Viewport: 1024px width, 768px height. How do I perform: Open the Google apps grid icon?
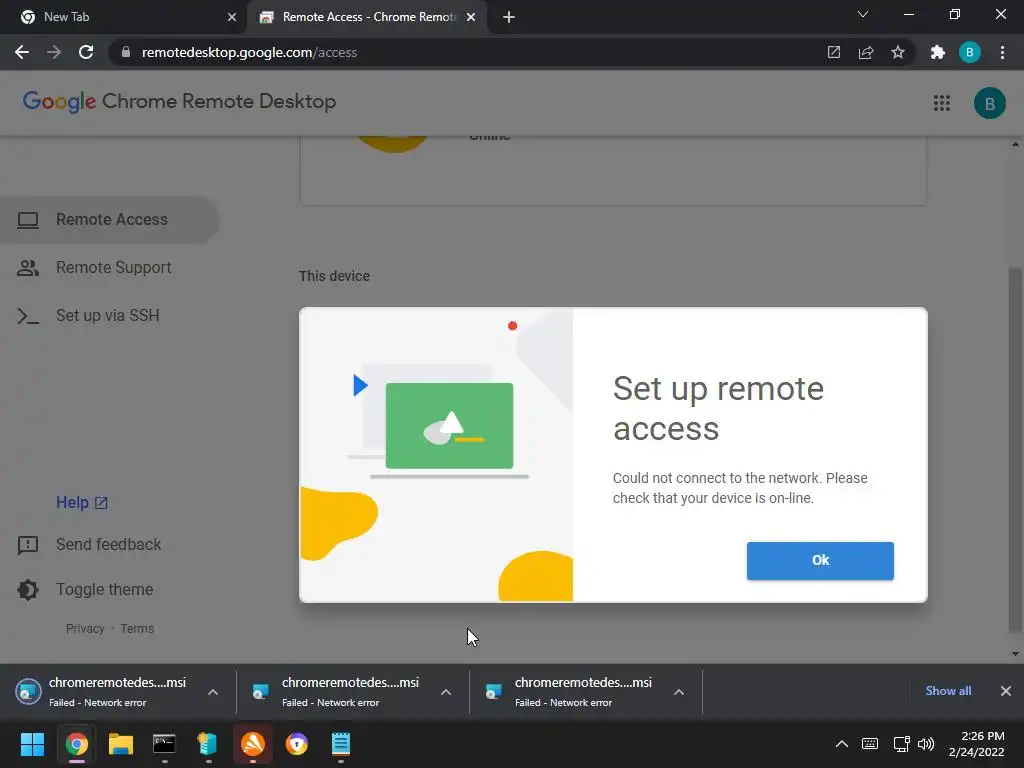point(941,103)
